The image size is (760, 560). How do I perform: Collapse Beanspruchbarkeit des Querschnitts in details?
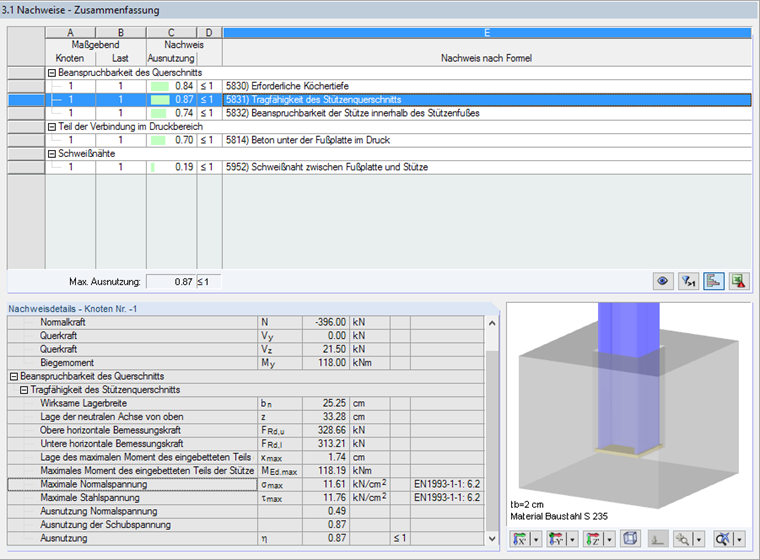coord(14,376)
